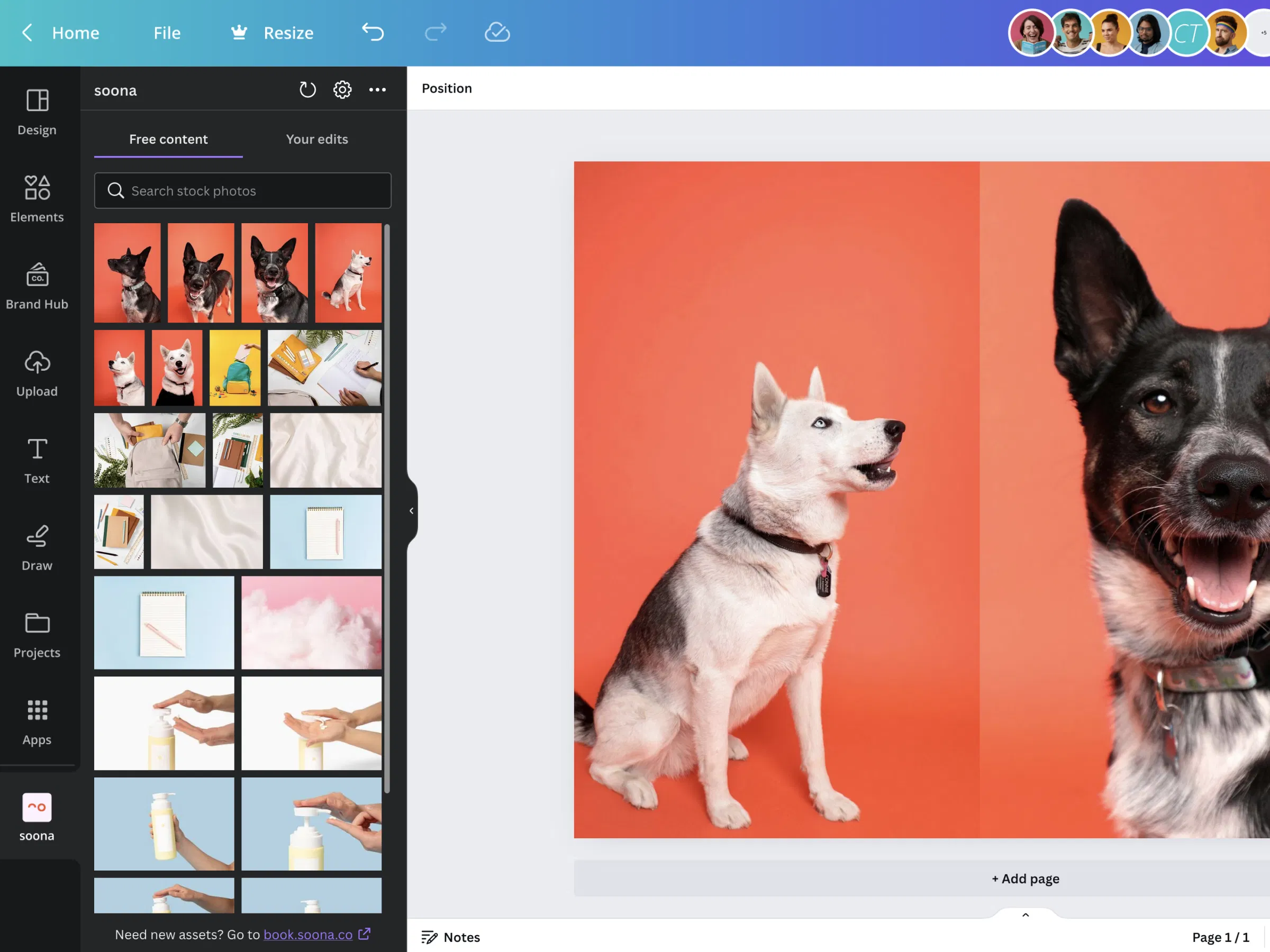Image resolution: width=1270 pixels, height=952 pixels.
Task: Switch to the Free content tab
Action: pos(168,139)
